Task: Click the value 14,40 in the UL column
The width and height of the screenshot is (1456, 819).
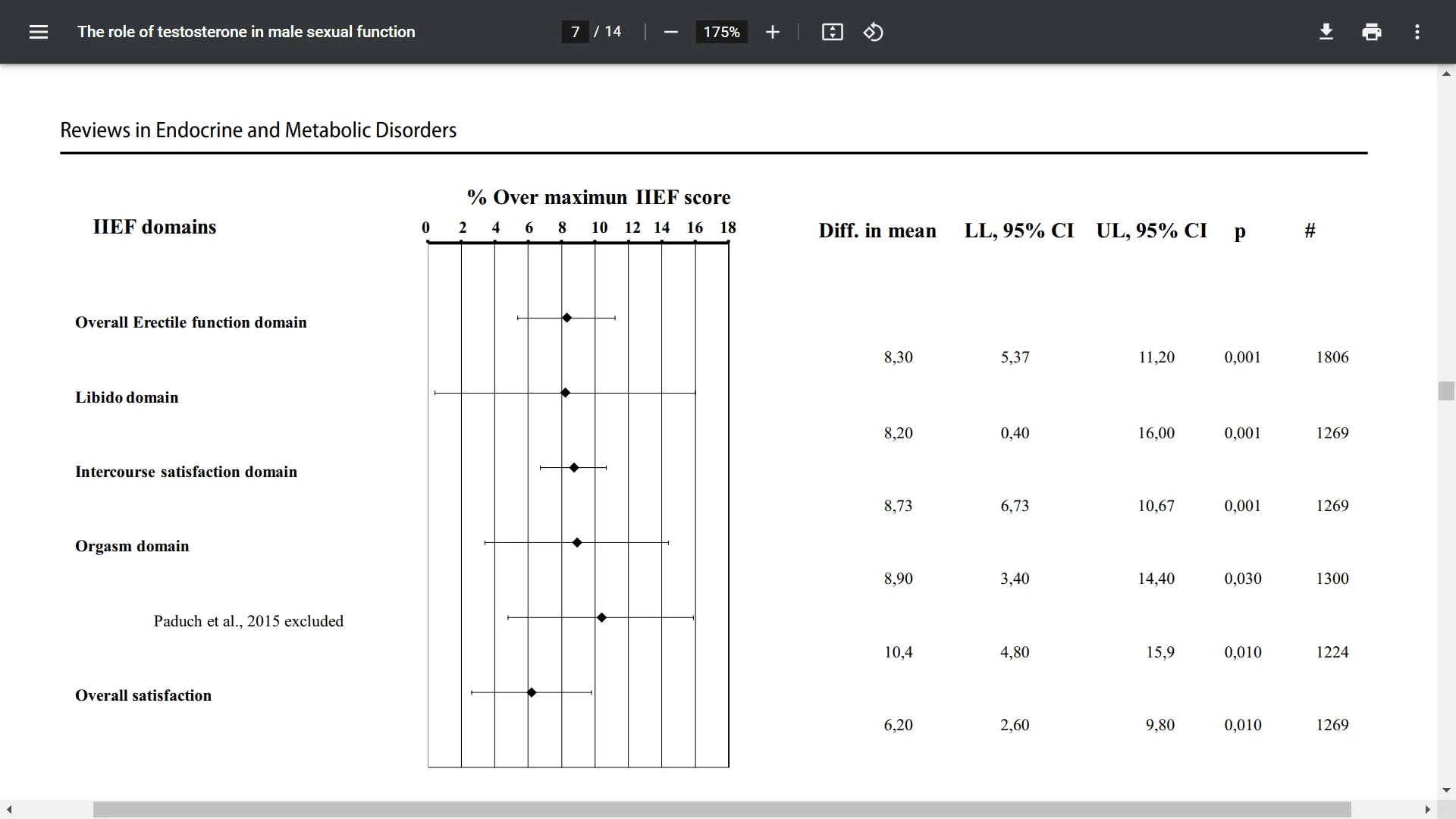Action: click(x=1156, y=579)
